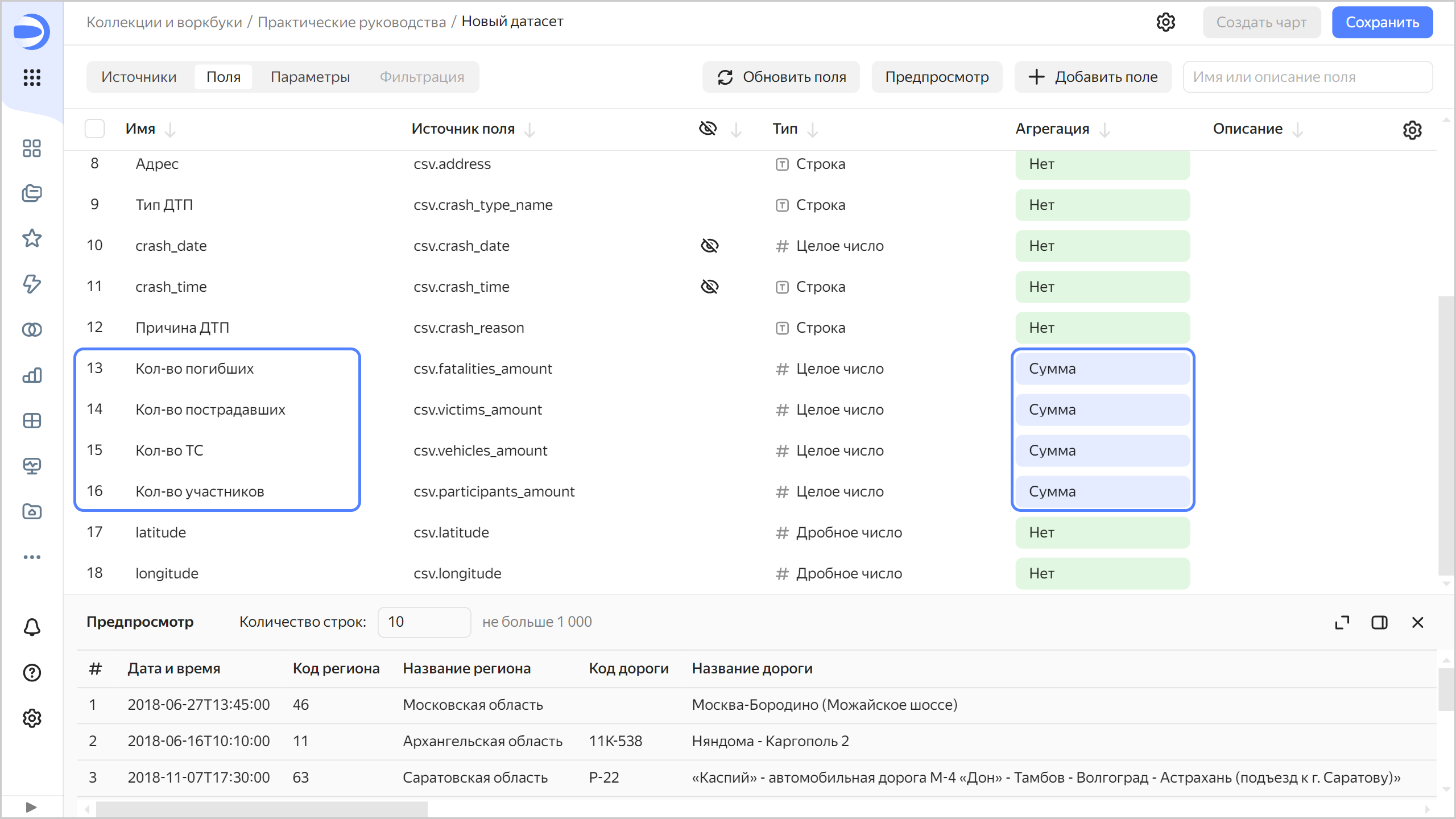Tick the select-all fields checkbox
The height and width of the screenshot is (819, 1456).
pos(94,129)
